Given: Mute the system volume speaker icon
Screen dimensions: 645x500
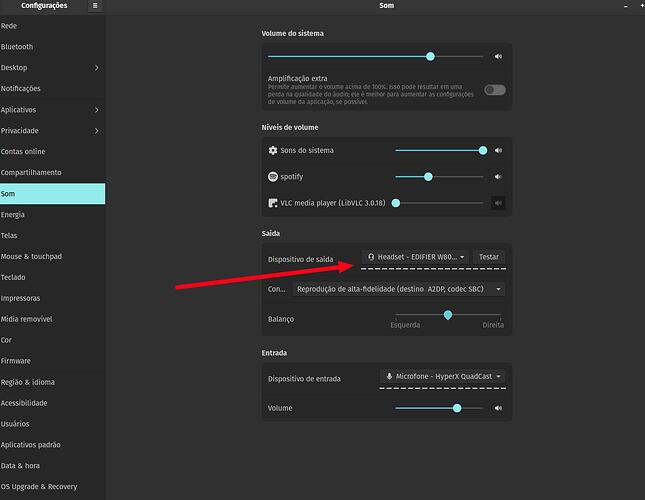Looking at the screenshot, I should pyautogui.click(x=498, y=56).
